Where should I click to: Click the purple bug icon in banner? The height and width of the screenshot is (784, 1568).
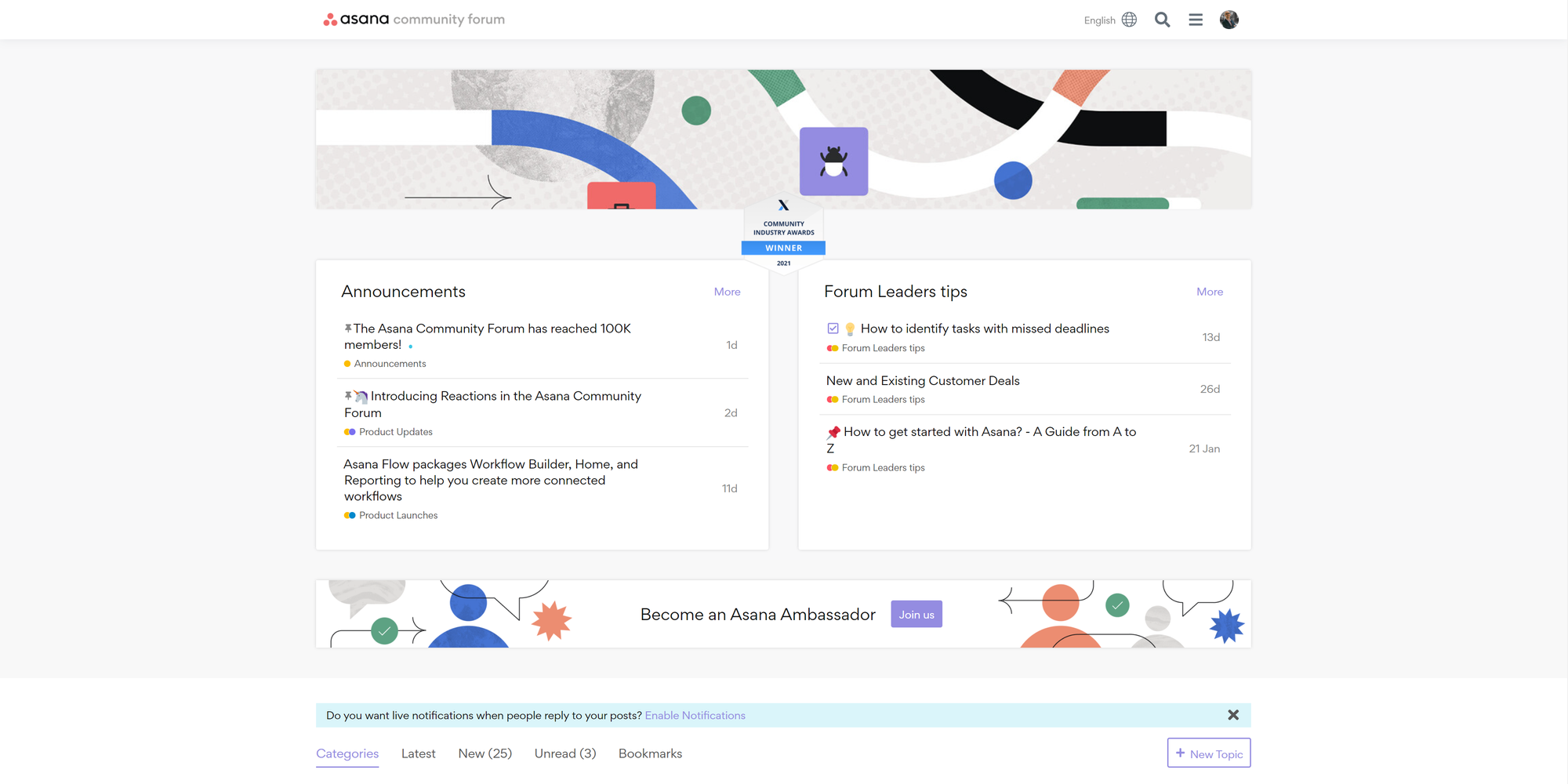[833, 162]
